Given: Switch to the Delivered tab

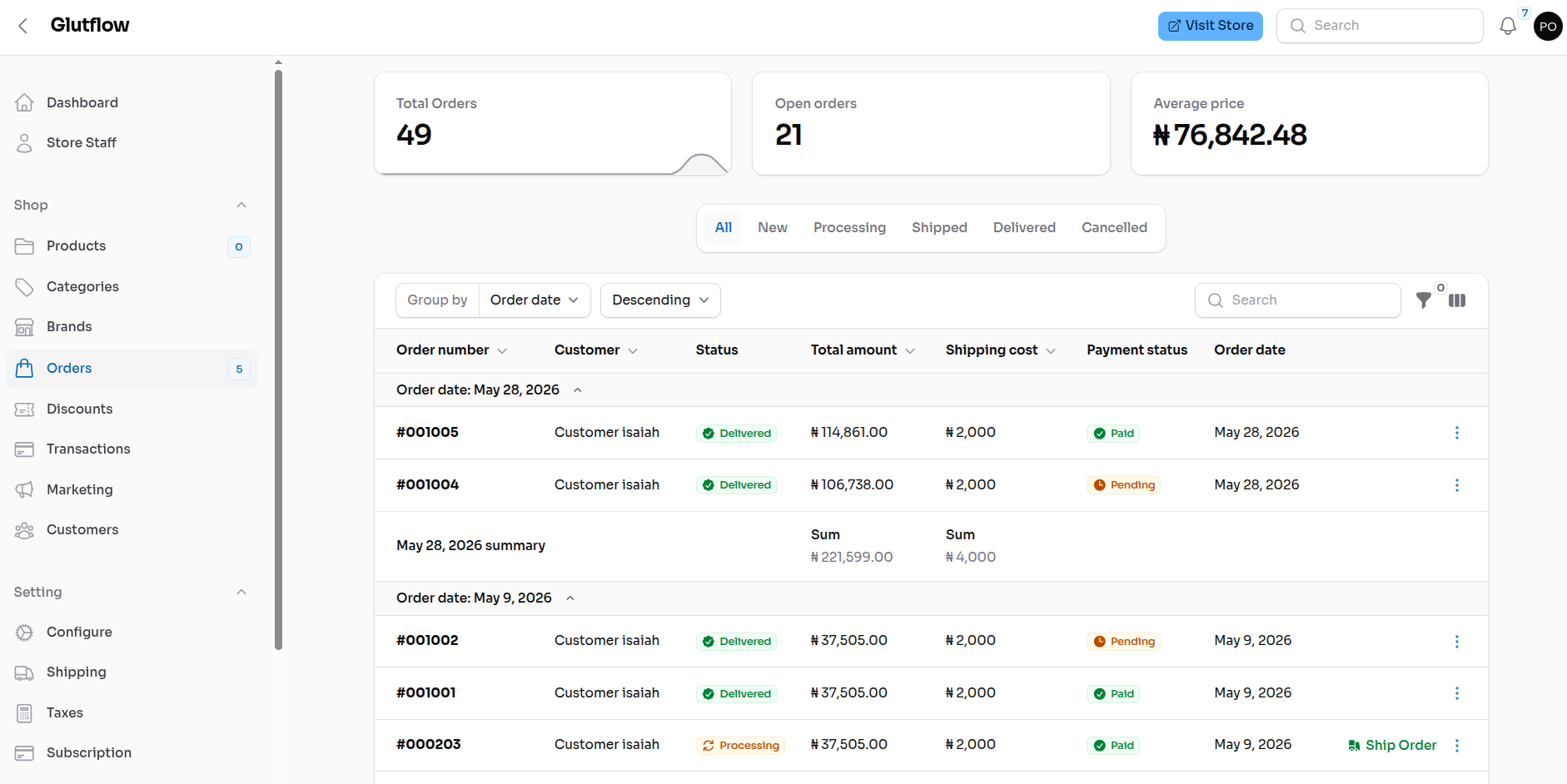Looking at the screenshot, I should pos(1024,228).
